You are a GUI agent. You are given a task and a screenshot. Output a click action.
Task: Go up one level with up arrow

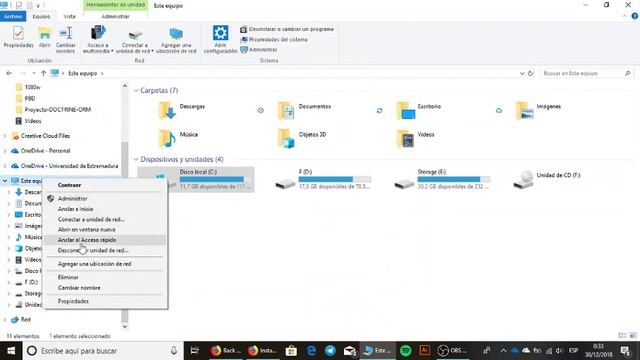[43, 73]
